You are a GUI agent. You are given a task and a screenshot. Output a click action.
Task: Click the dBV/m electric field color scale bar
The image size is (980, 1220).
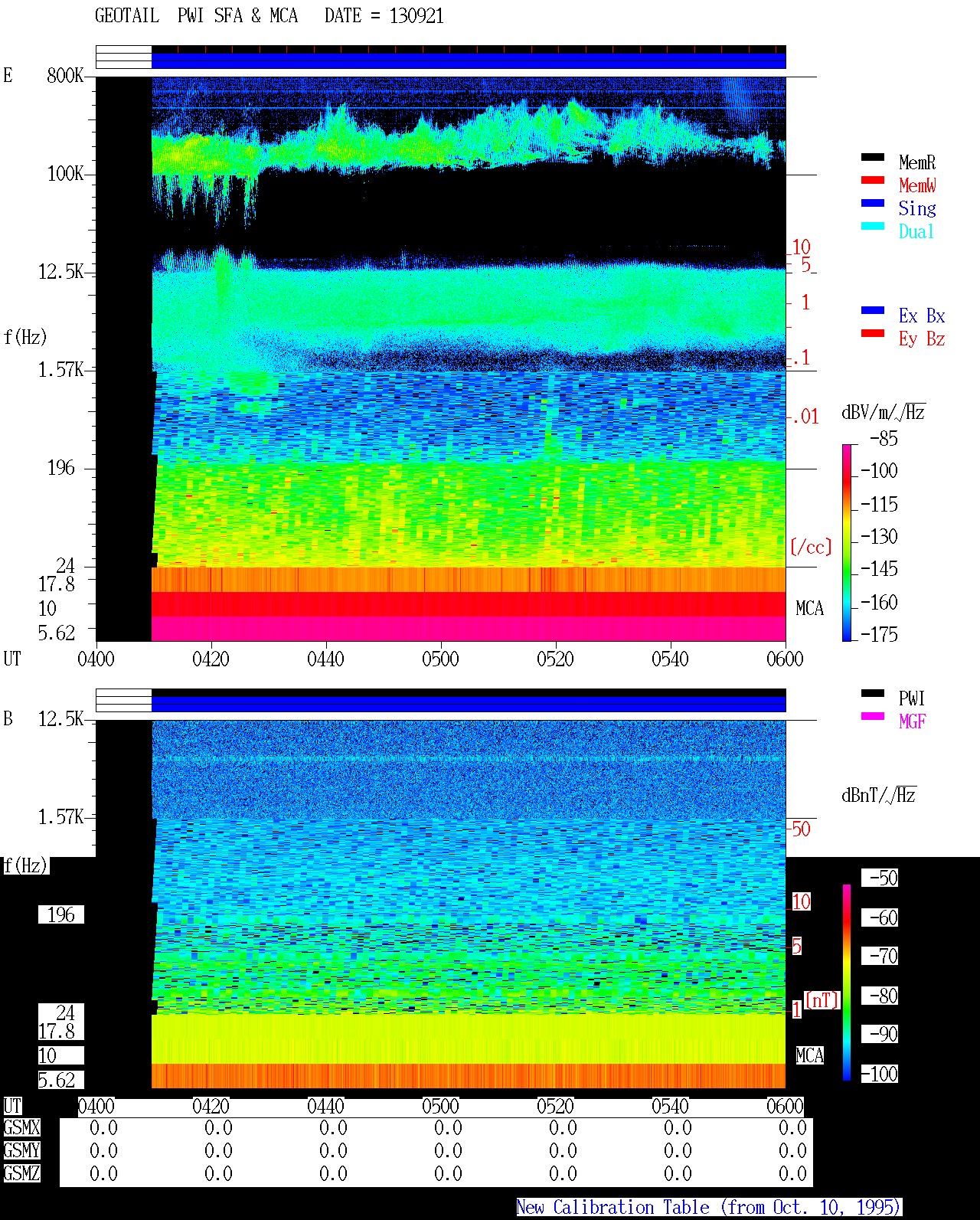847,542
